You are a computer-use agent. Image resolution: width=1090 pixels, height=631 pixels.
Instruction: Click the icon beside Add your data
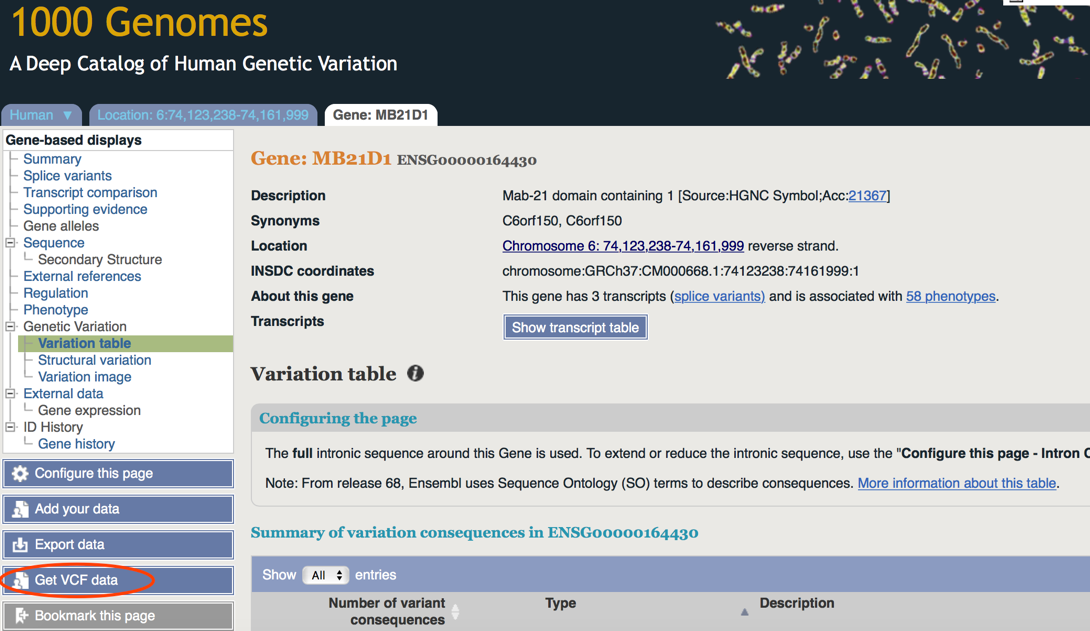pos(20,509)
